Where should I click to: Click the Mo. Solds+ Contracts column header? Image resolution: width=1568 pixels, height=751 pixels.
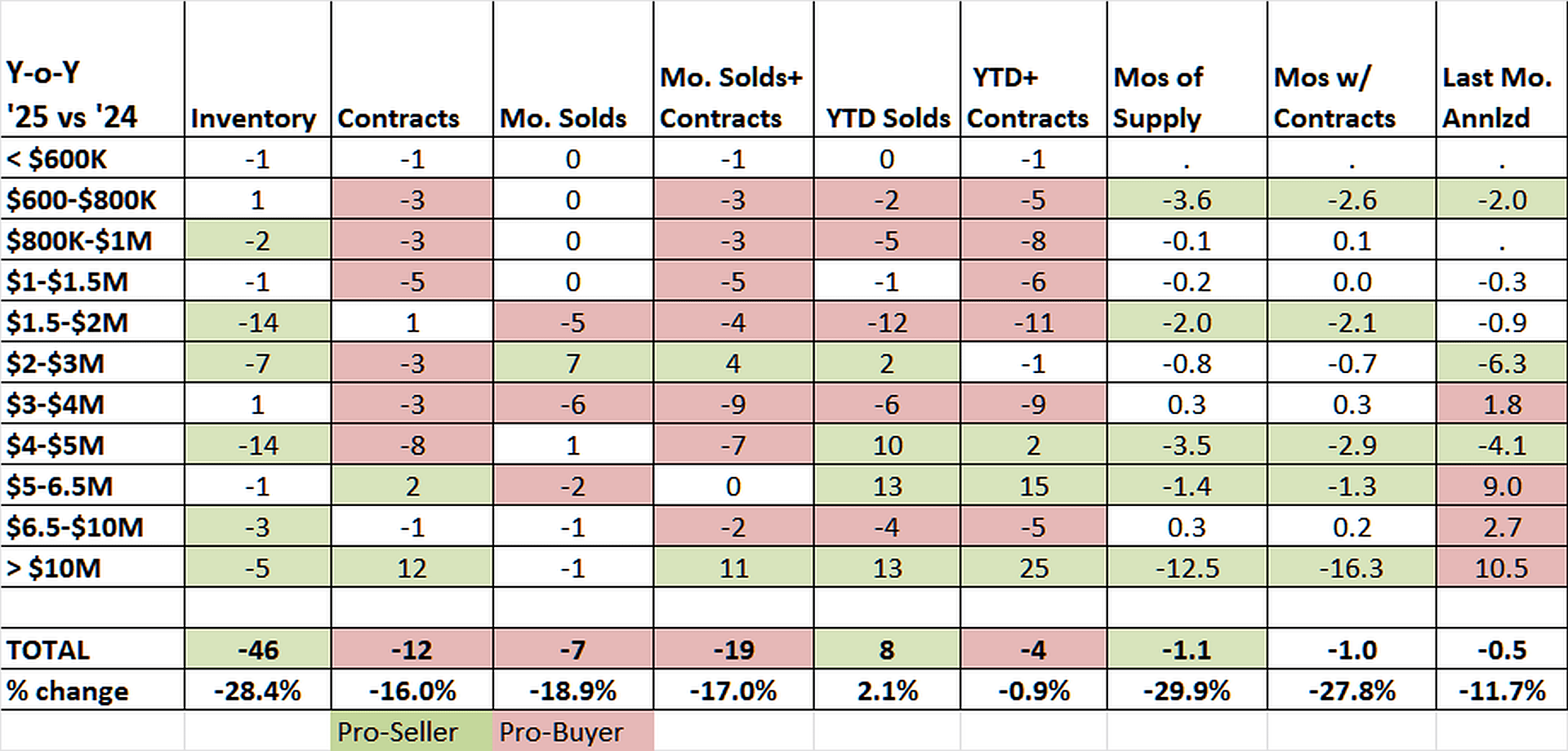click(731, 98)
